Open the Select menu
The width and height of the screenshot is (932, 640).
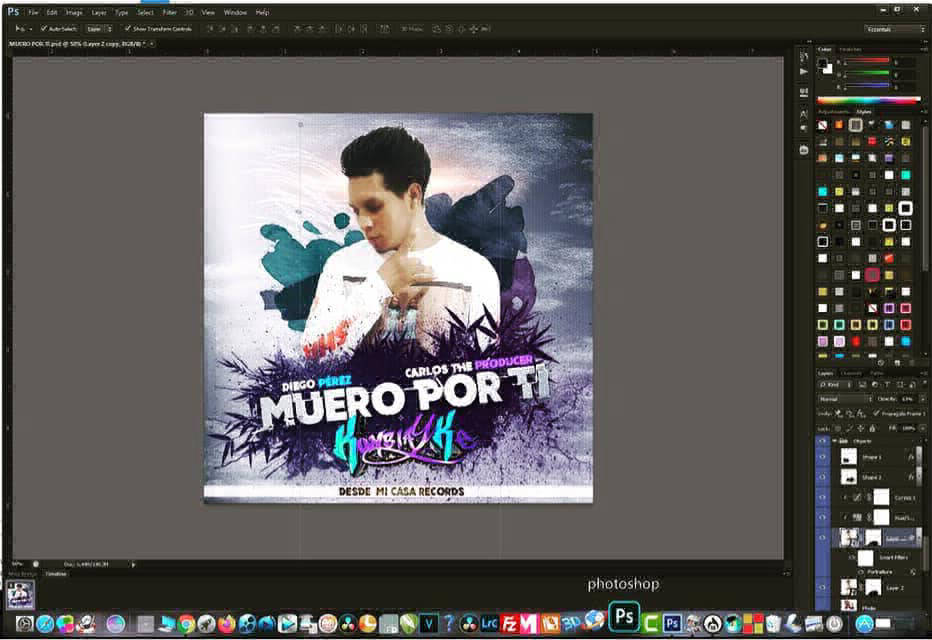tap(146, 12)
